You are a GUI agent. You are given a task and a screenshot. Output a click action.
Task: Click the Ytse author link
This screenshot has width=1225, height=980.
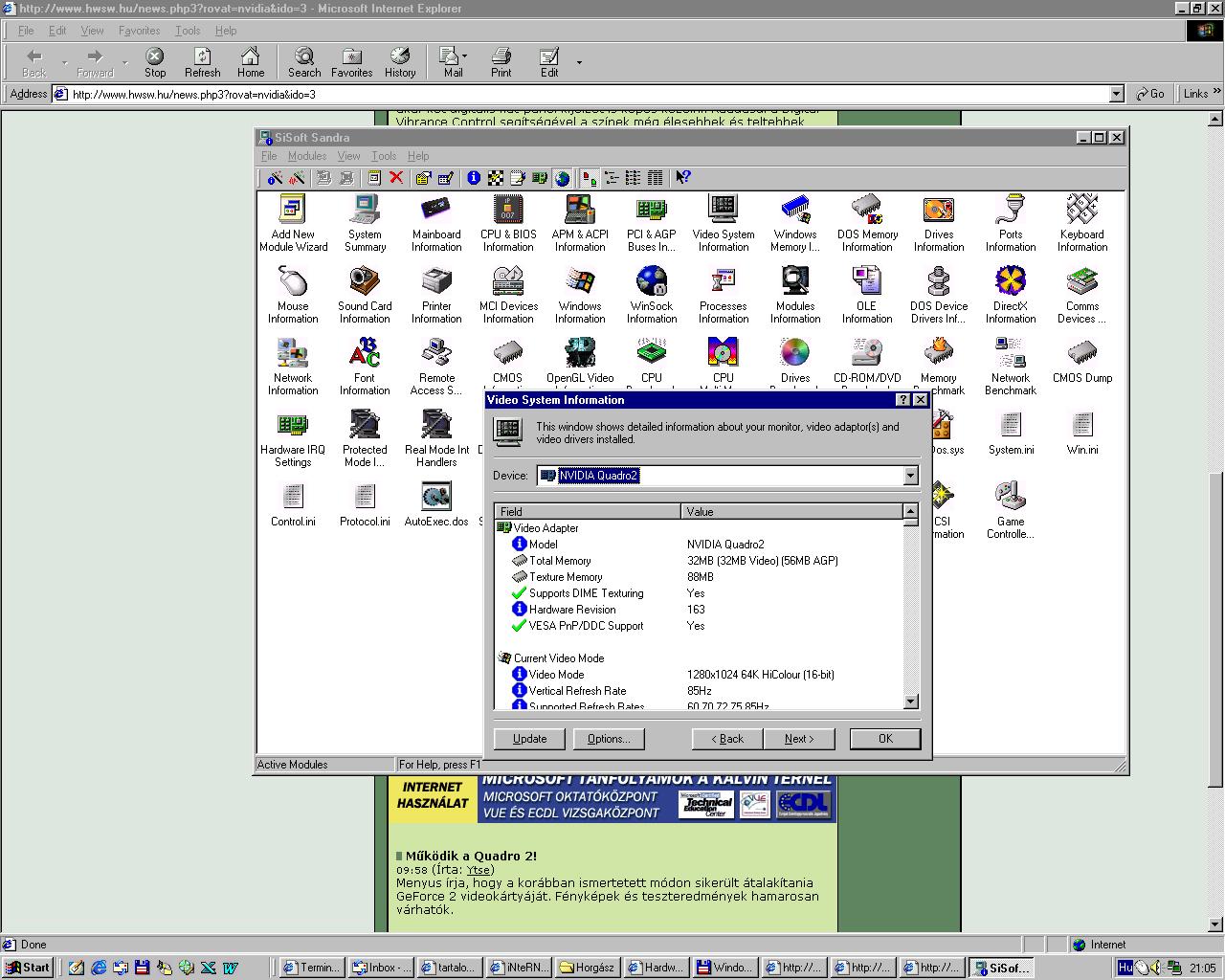pos(478,870)
